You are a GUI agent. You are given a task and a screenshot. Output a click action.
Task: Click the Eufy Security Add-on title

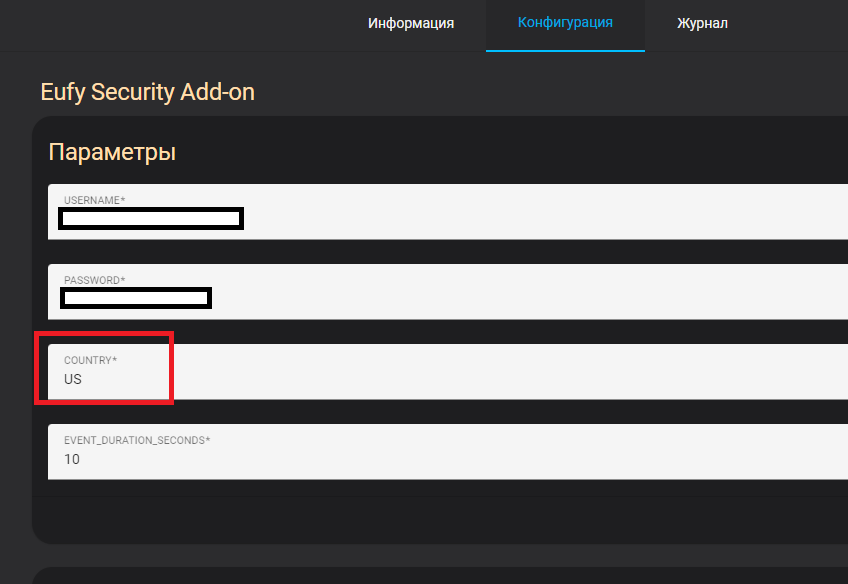pyautogui.click(x=147, y=92)
